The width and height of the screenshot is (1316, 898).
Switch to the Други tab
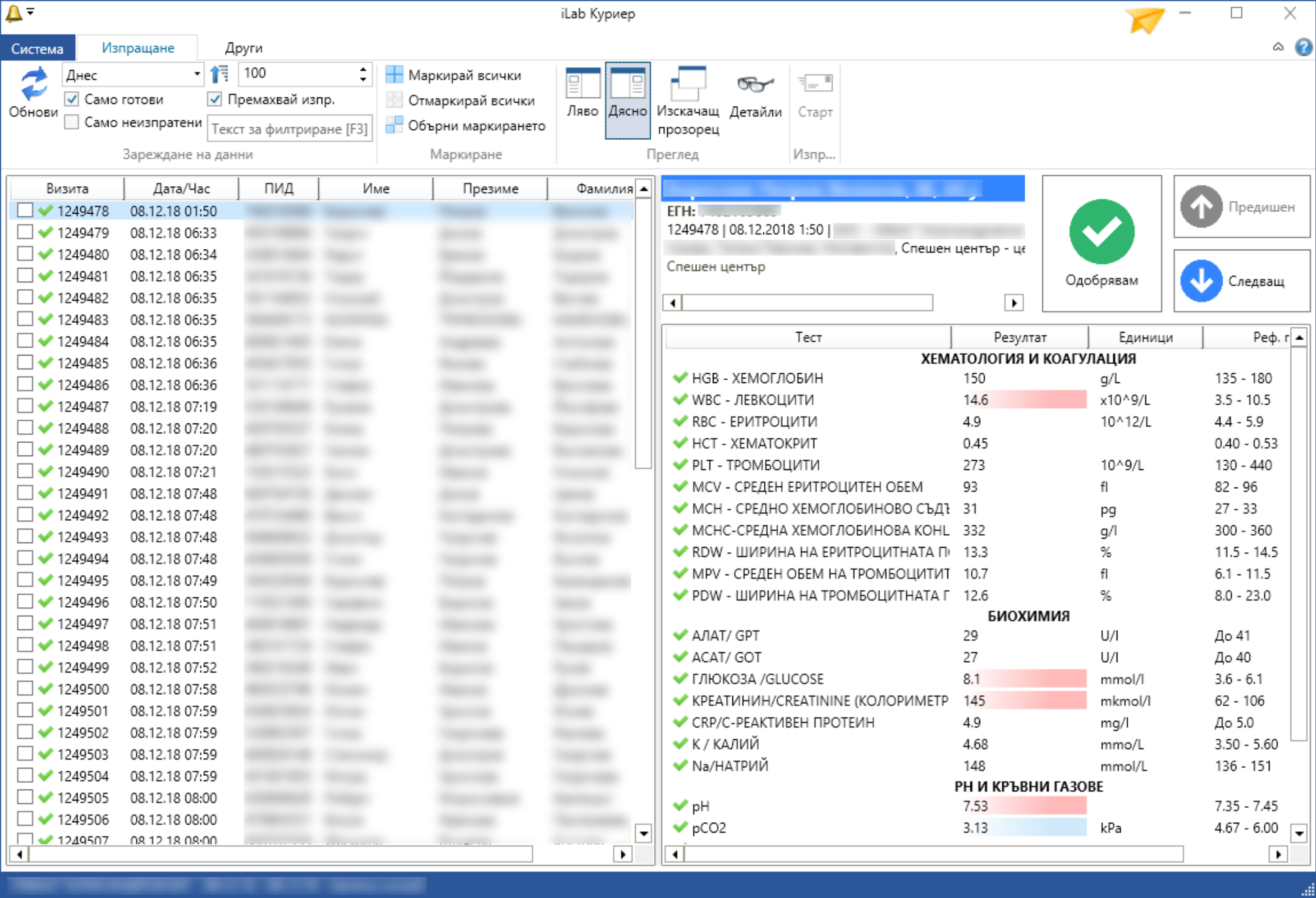click(243, 48)
